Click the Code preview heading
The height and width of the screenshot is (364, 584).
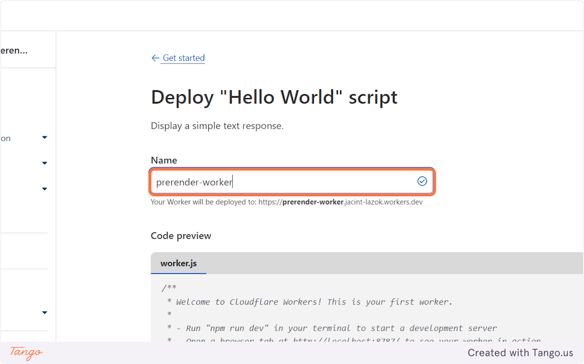pyautogui.click(x=181, y=236)
